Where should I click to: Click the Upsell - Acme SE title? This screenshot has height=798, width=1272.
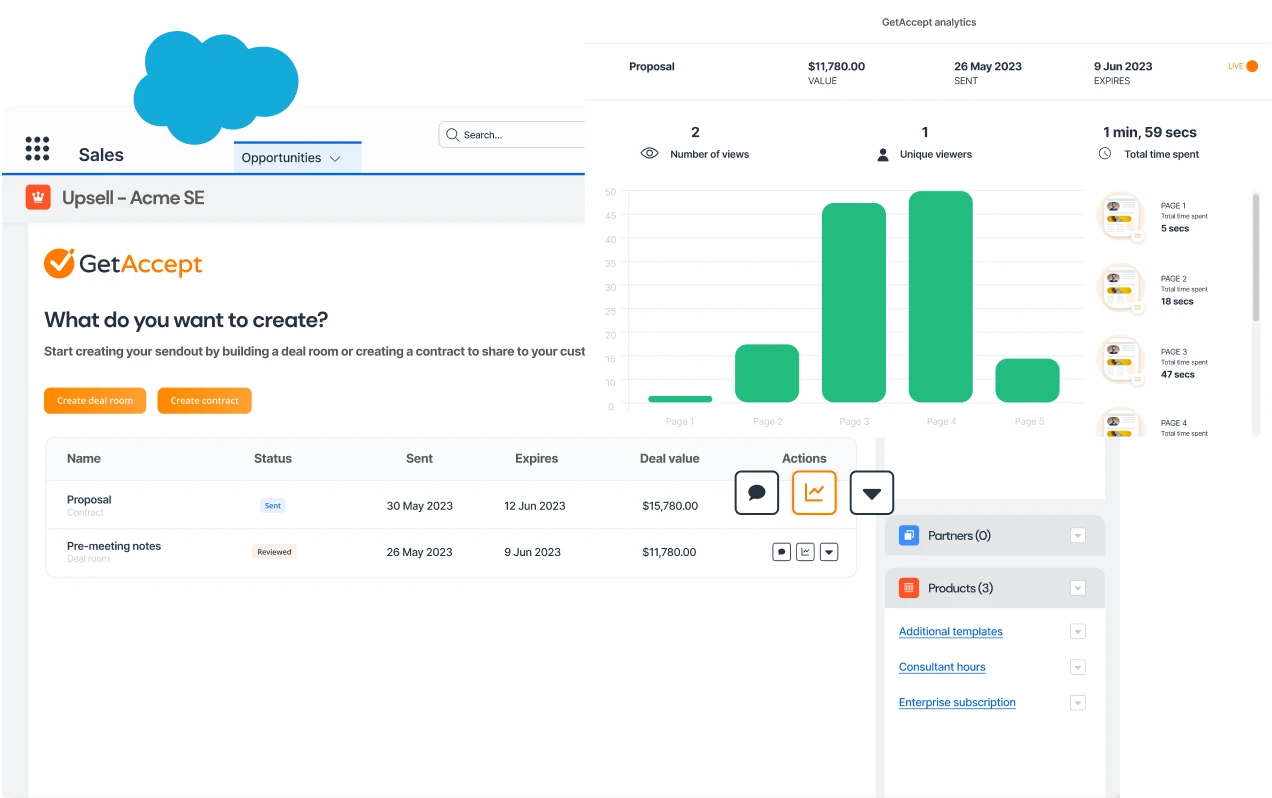133,198
